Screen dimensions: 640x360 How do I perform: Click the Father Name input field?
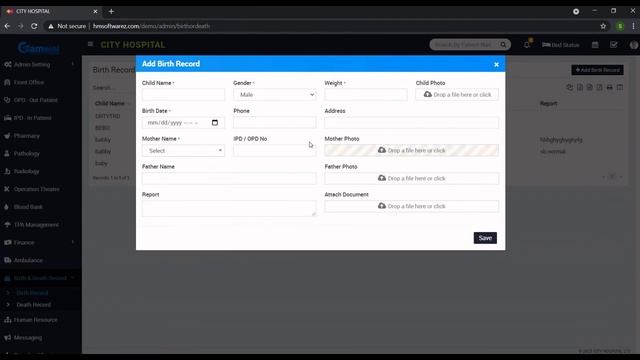click(229, 178)
